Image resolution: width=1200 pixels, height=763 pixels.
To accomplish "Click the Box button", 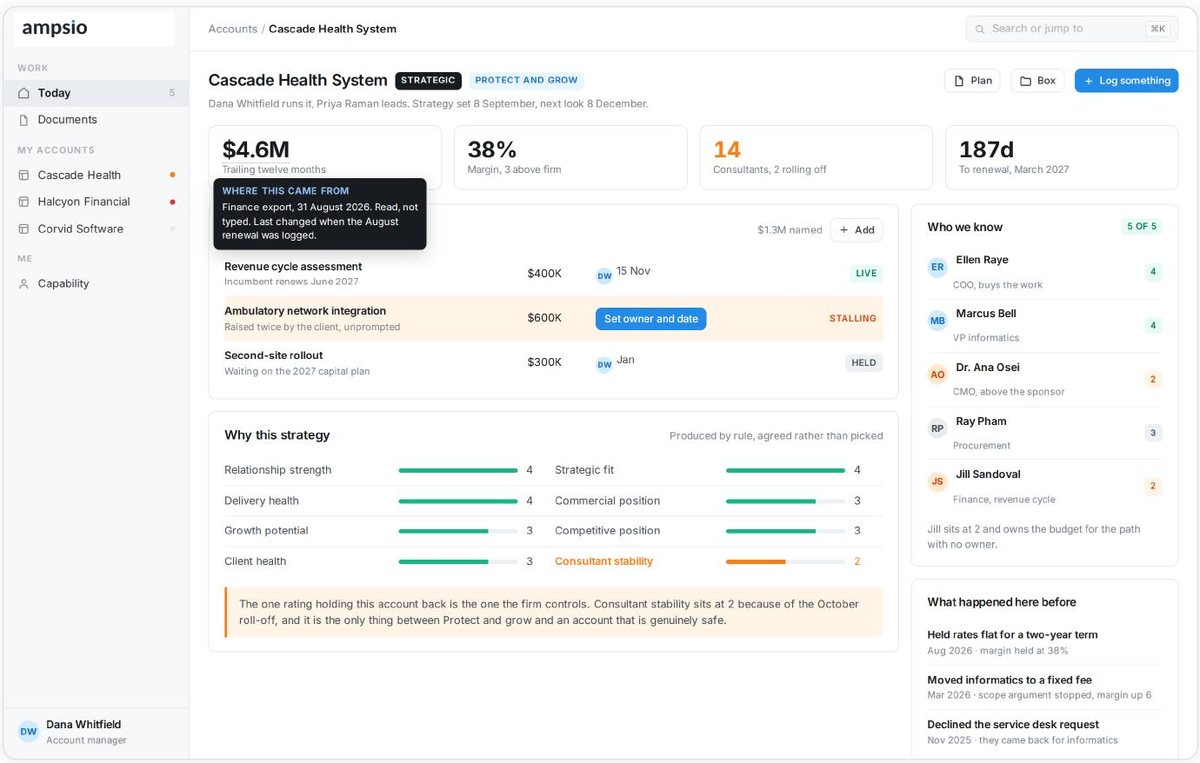I will tap(1038, 81).
